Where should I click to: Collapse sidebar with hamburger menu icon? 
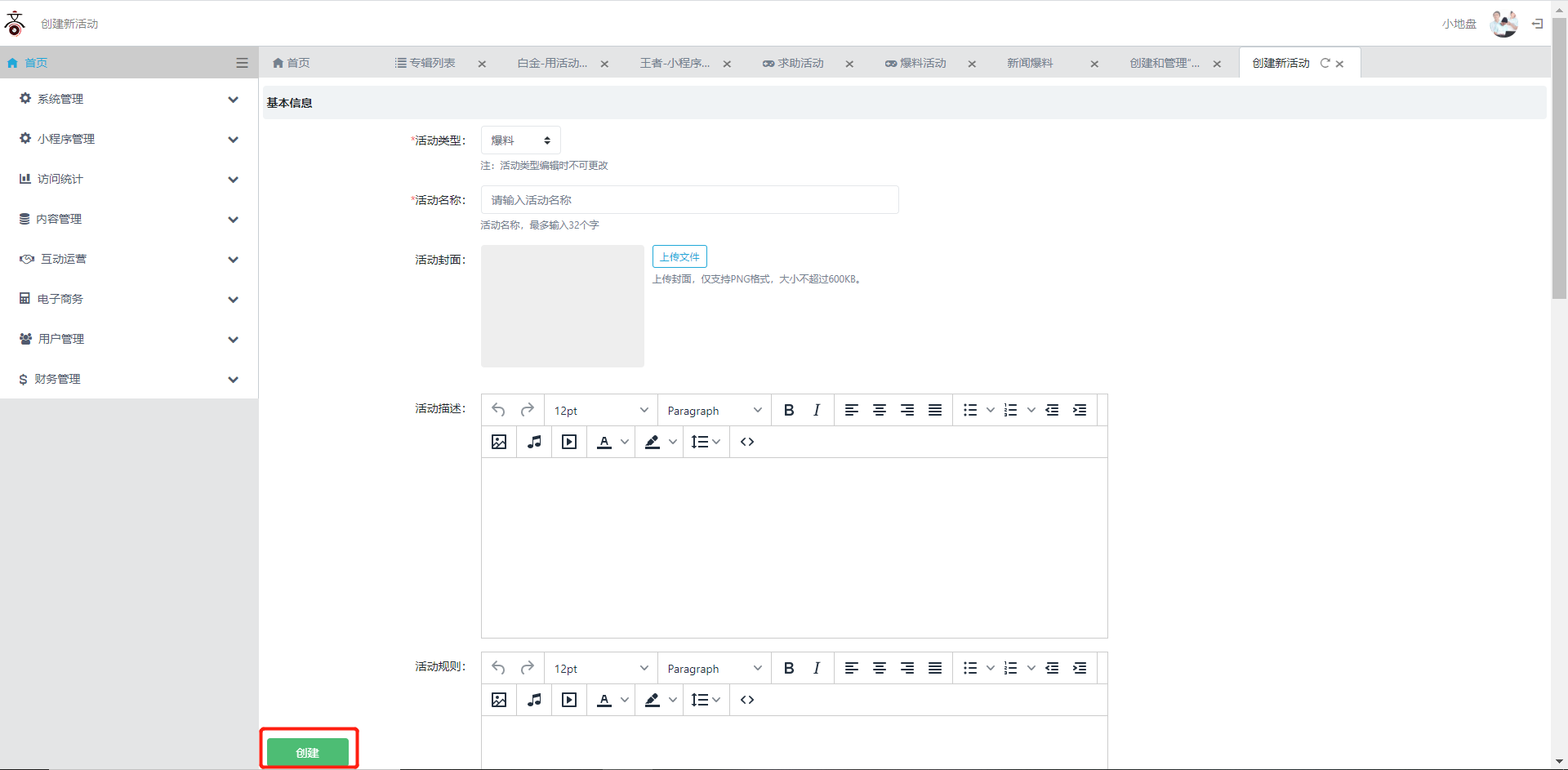tap(242, 63)
